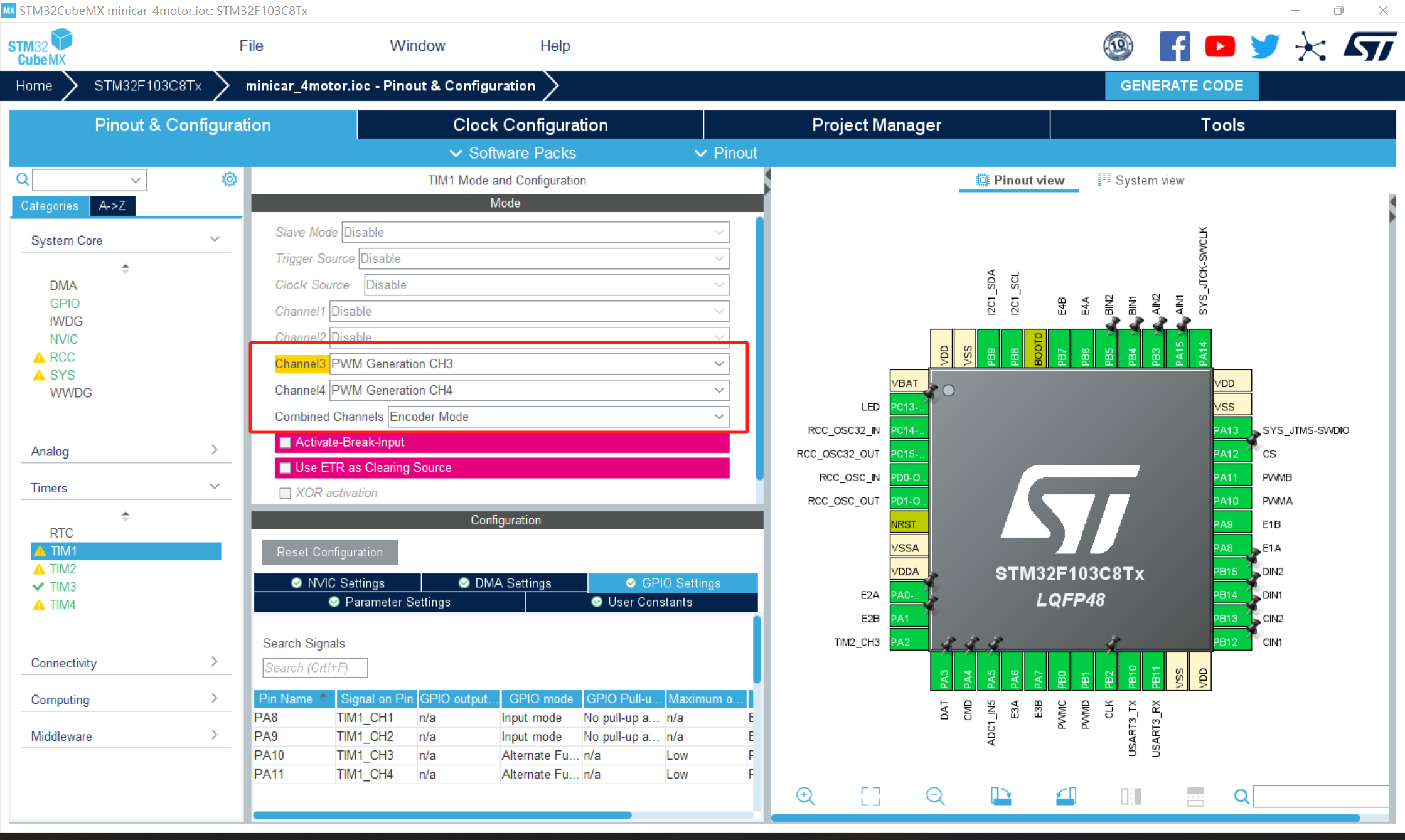Switch to Clock Configuration tab

530,125
